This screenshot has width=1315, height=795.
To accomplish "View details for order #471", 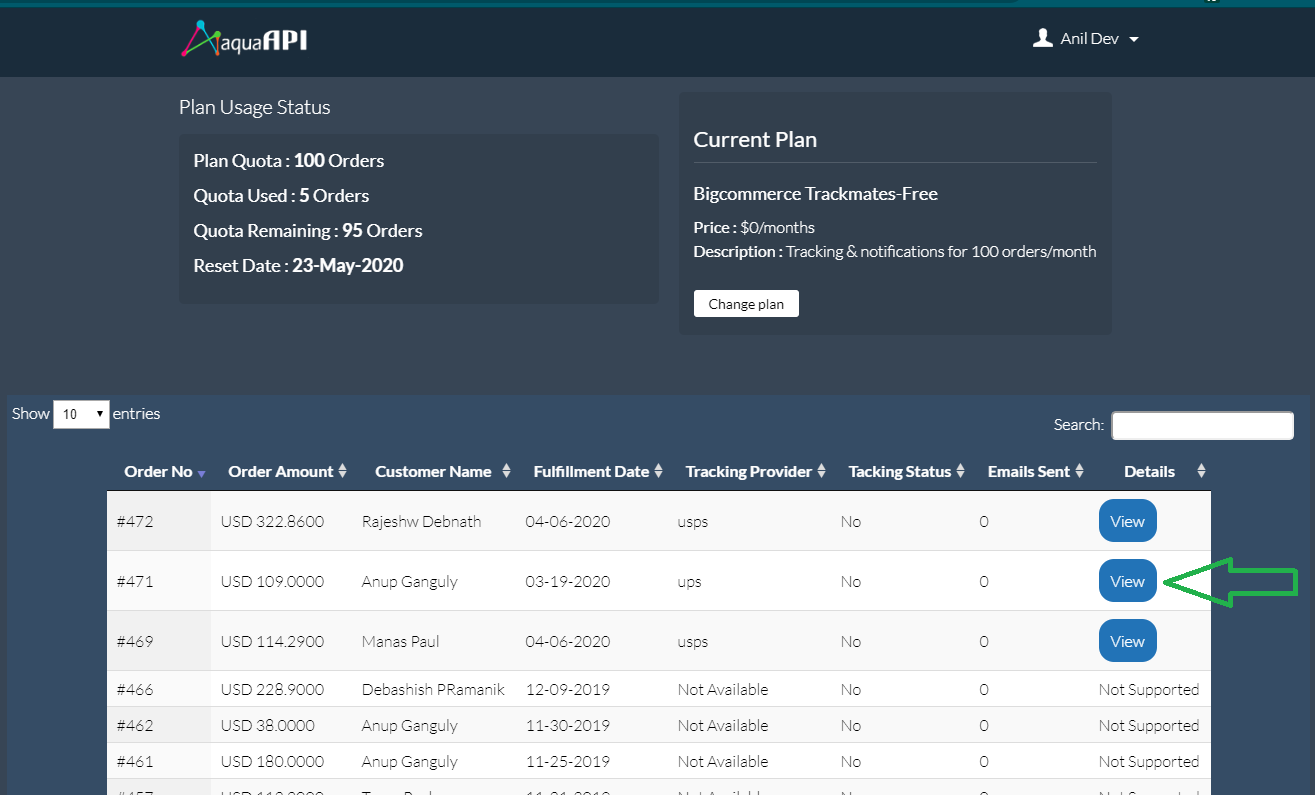I will pos(1127,581).
